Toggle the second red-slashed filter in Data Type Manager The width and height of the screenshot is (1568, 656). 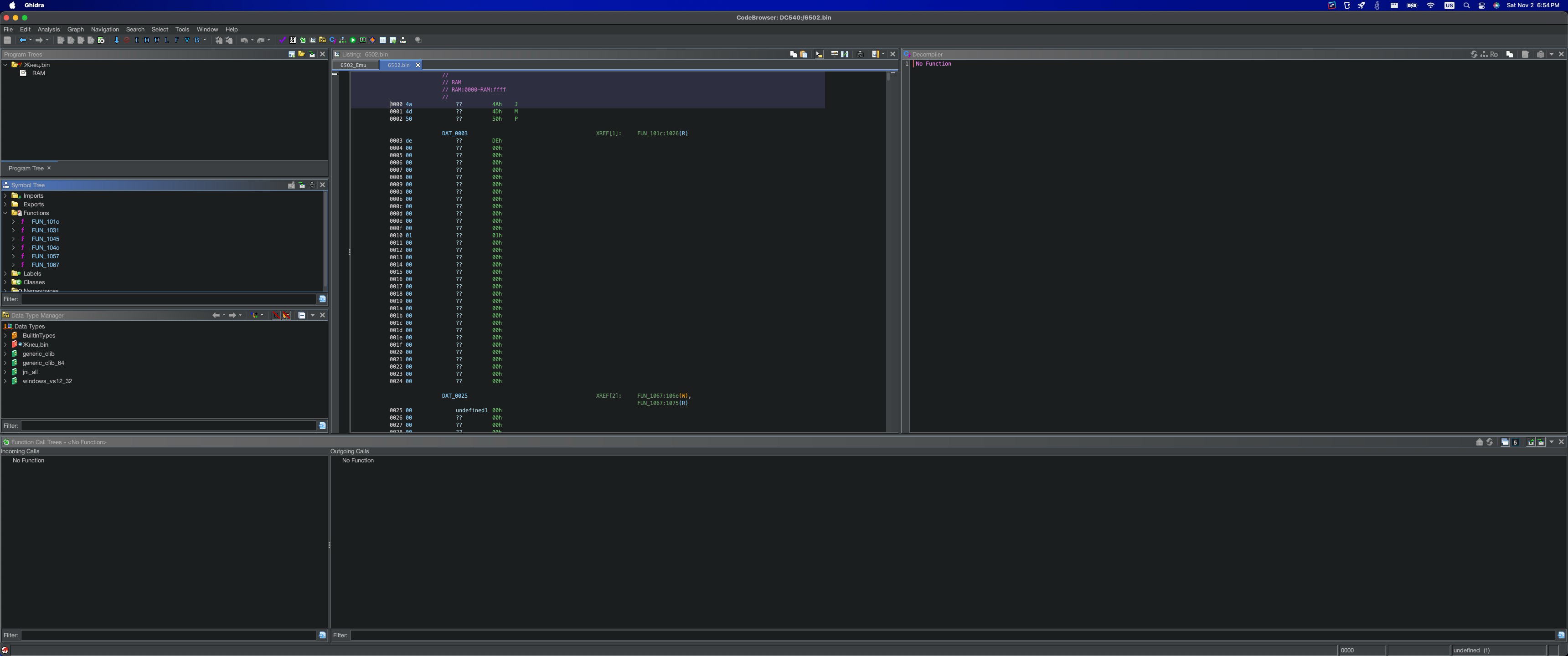(x=287, y=315)
